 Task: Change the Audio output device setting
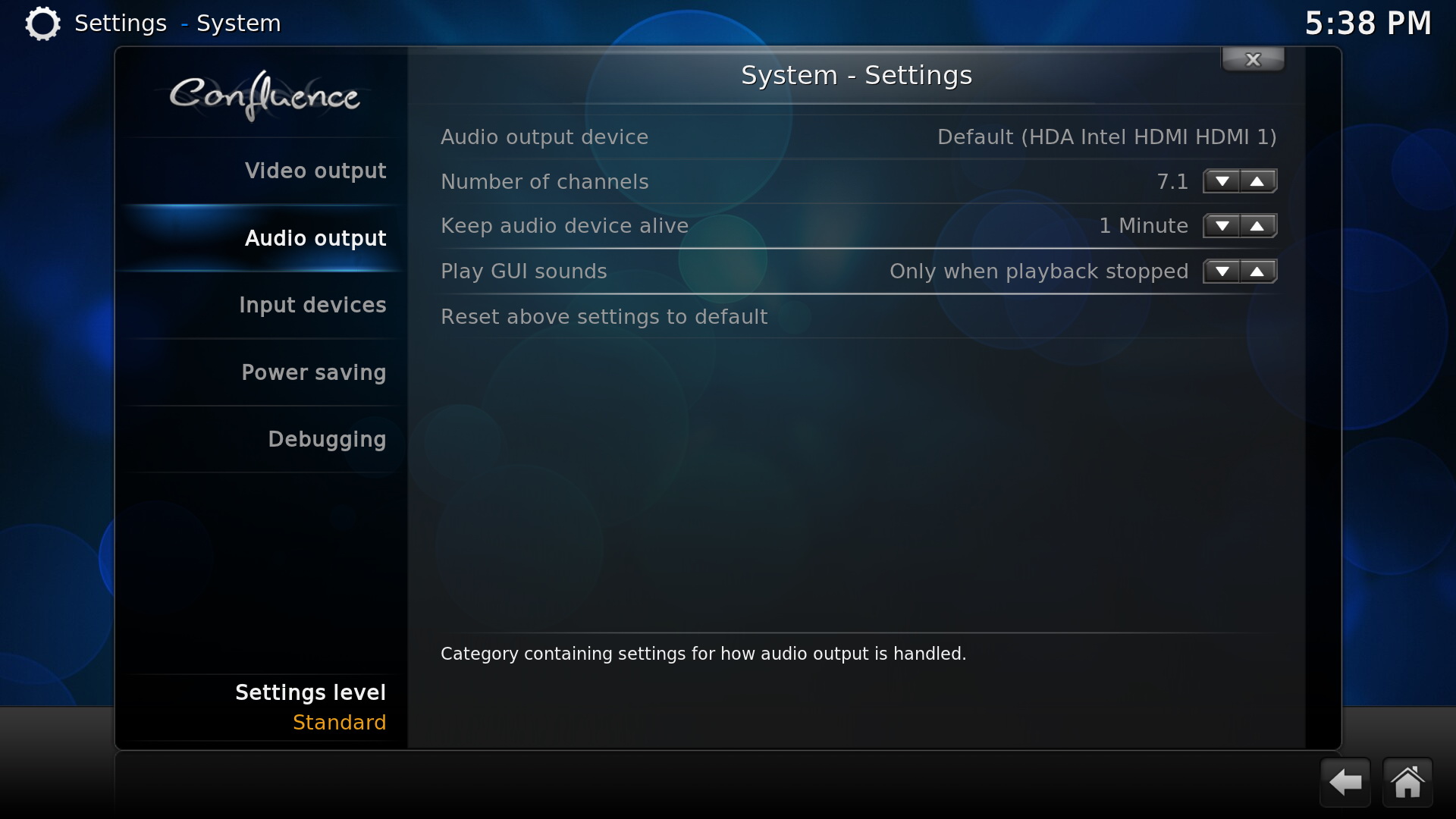click(858, 137)
